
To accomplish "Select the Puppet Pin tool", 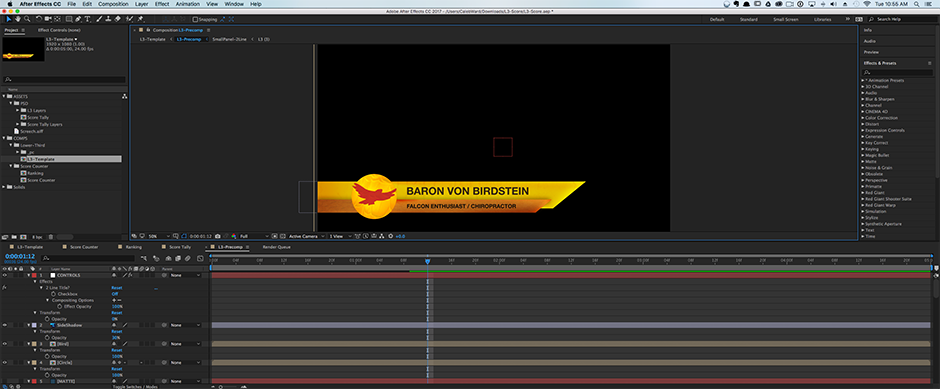I will [x=140, y=19].
